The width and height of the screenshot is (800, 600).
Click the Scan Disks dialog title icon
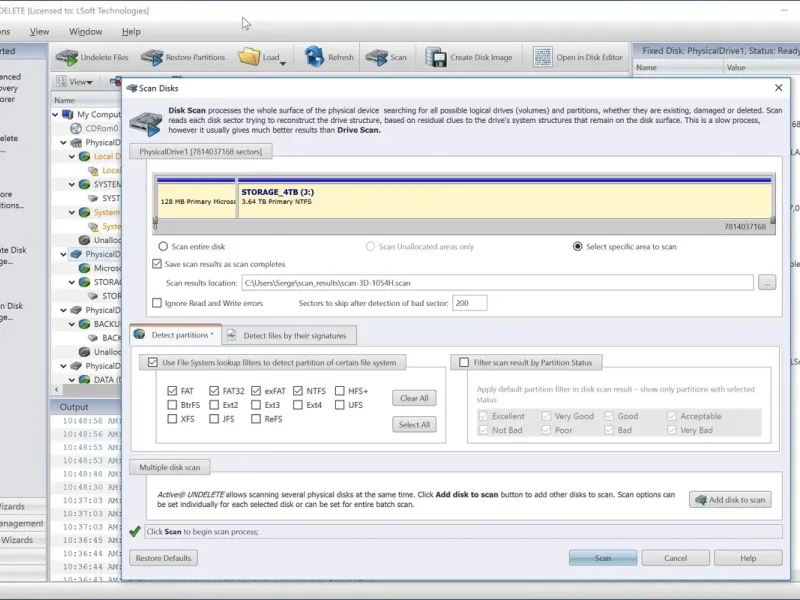pos(132,88)
